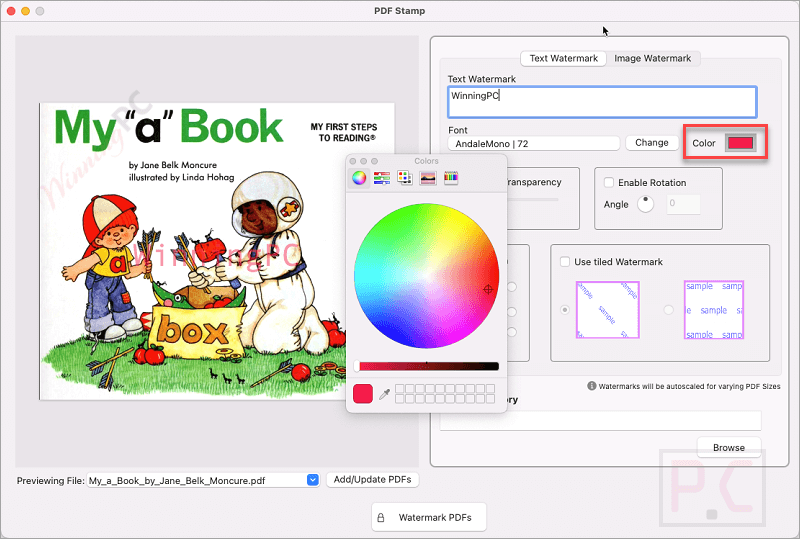Viewport: 800px width, 539px height.
Task: Switch to the Text Watermark tab
Action: tap(563, 58)
